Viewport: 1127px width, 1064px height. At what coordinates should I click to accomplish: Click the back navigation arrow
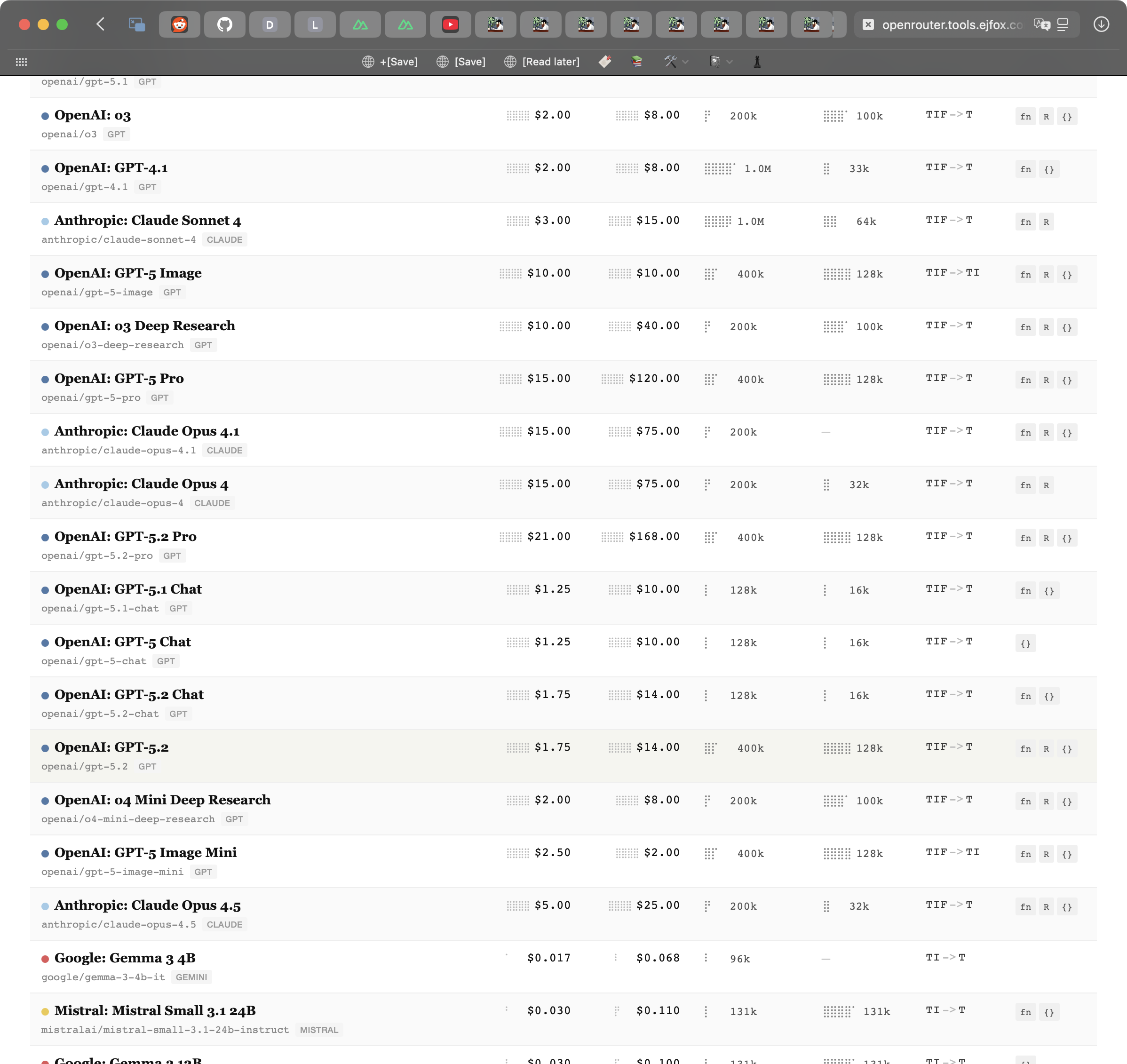pos(100,25)
